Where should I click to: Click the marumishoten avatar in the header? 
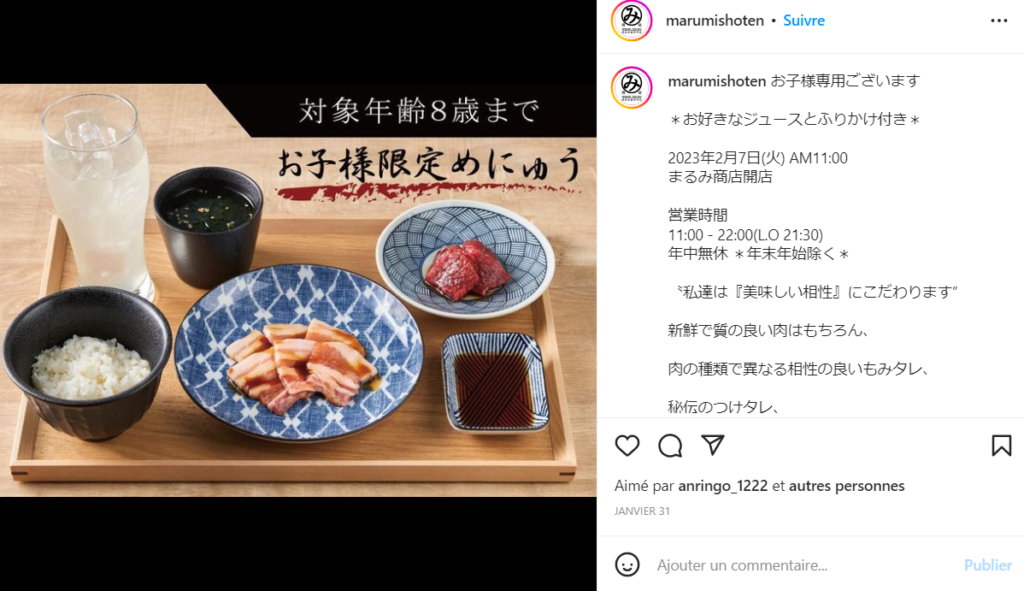(x=632, y=20)
